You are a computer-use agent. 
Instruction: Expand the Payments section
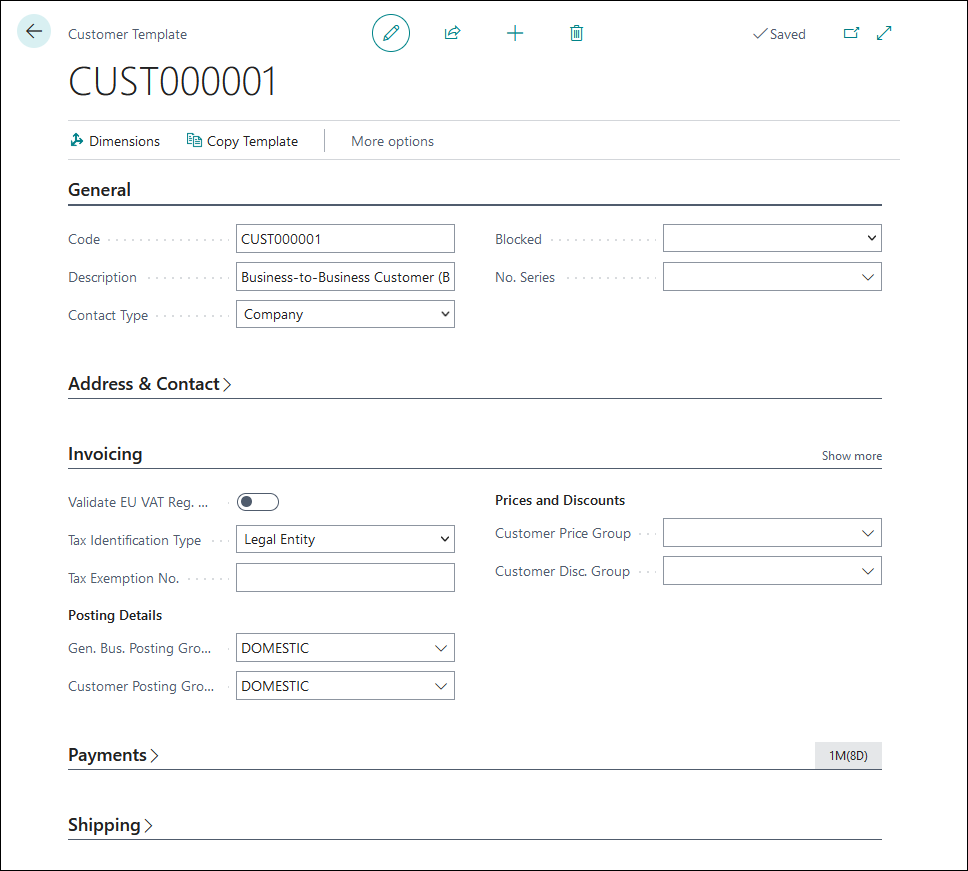(113, 755)
